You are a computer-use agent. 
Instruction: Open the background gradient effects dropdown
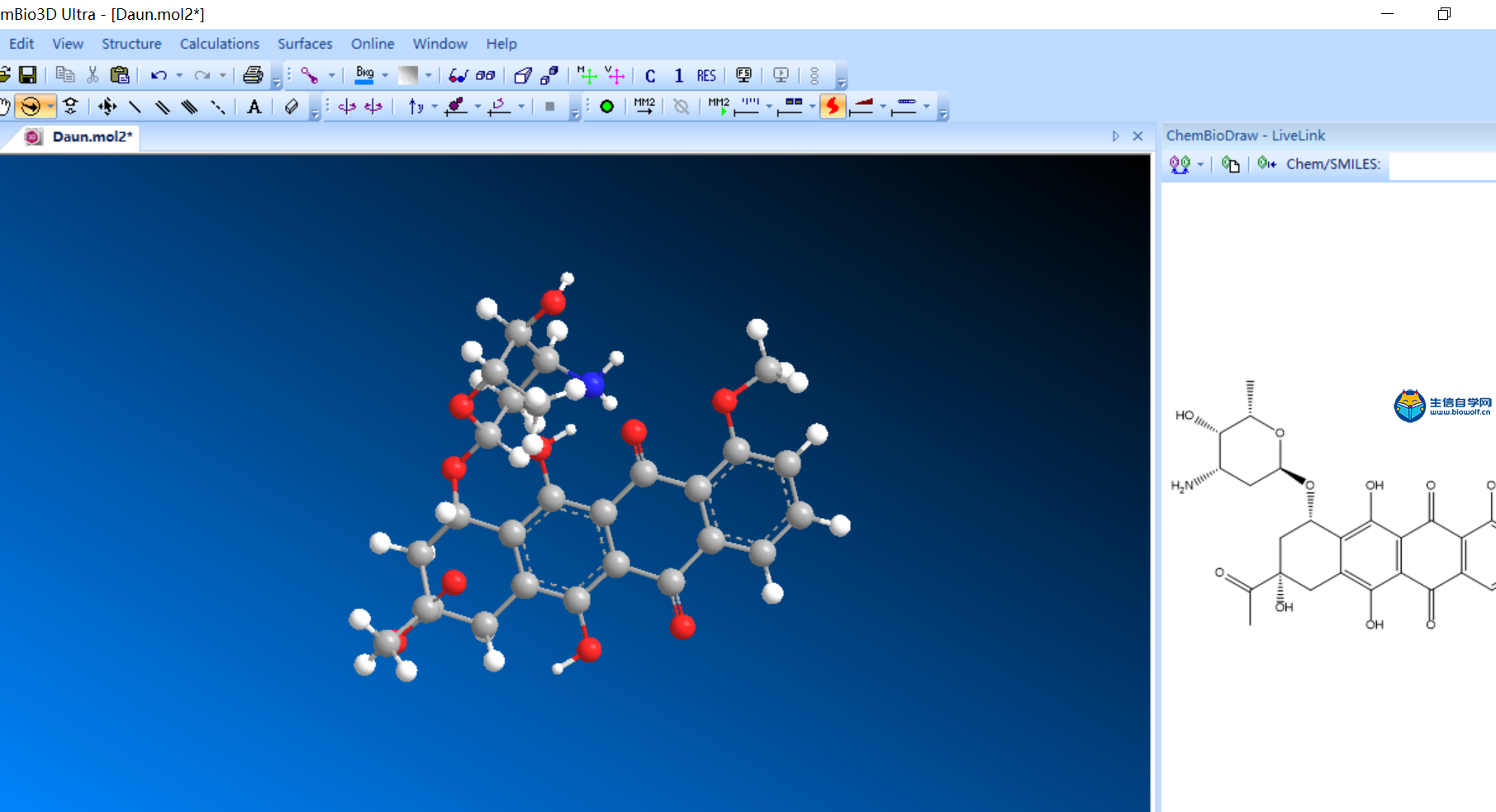point(428,75)
